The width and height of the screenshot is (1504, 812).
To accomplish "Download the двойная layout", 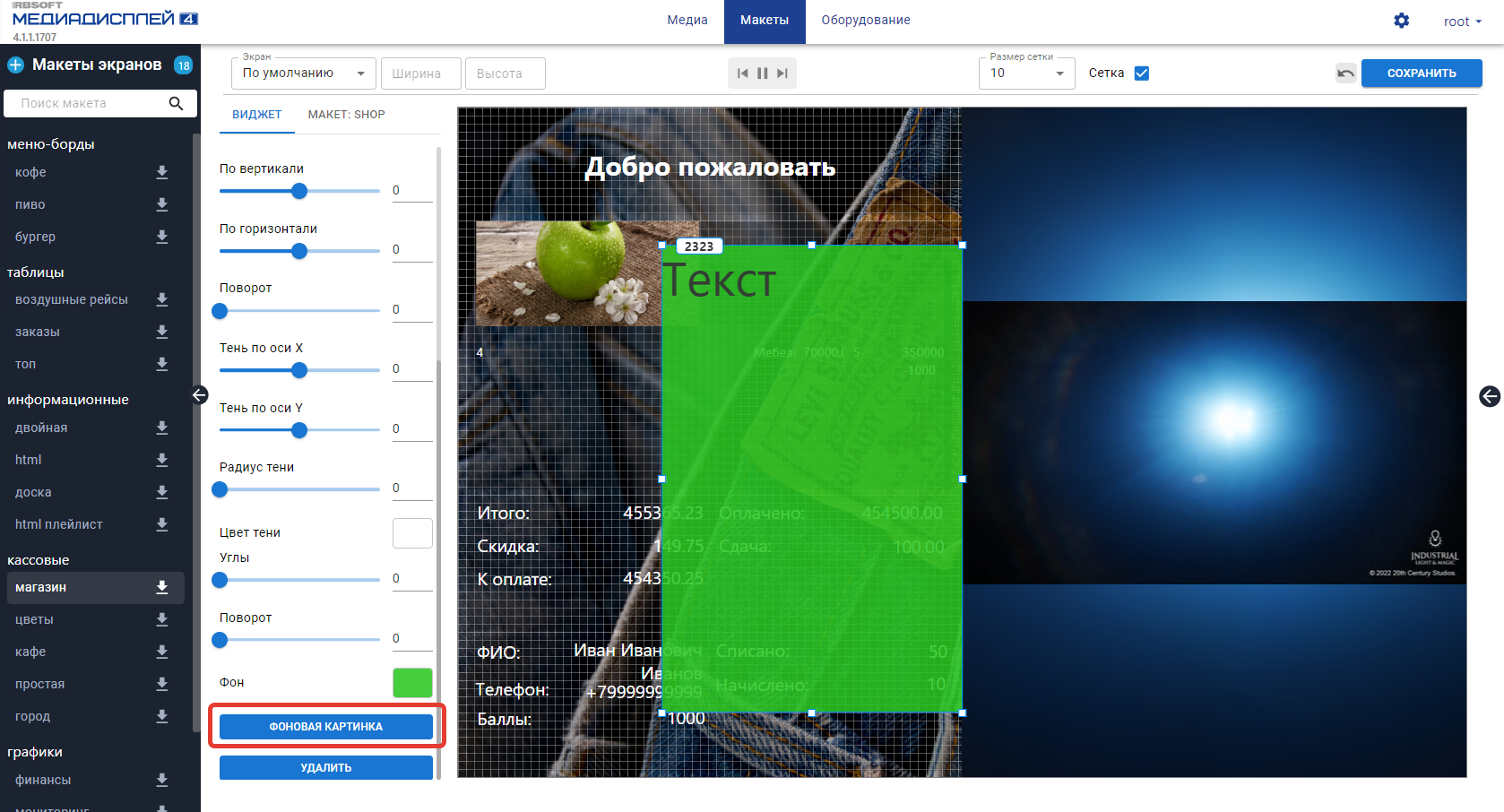I will pyautogui.click(x=162, y=428).
